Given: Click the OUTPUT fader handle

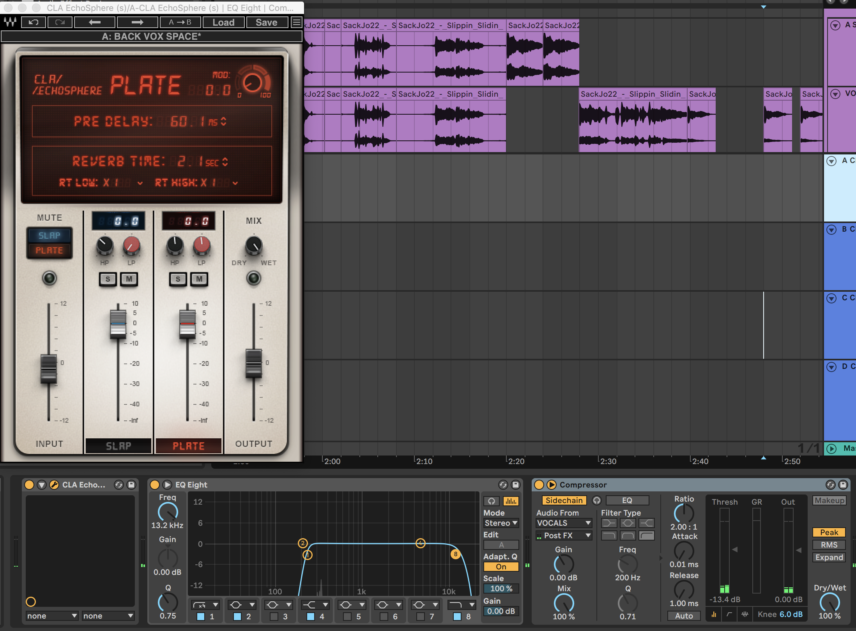Looking at the screenshot, I should pyautogui.click(x=253, y=364).
